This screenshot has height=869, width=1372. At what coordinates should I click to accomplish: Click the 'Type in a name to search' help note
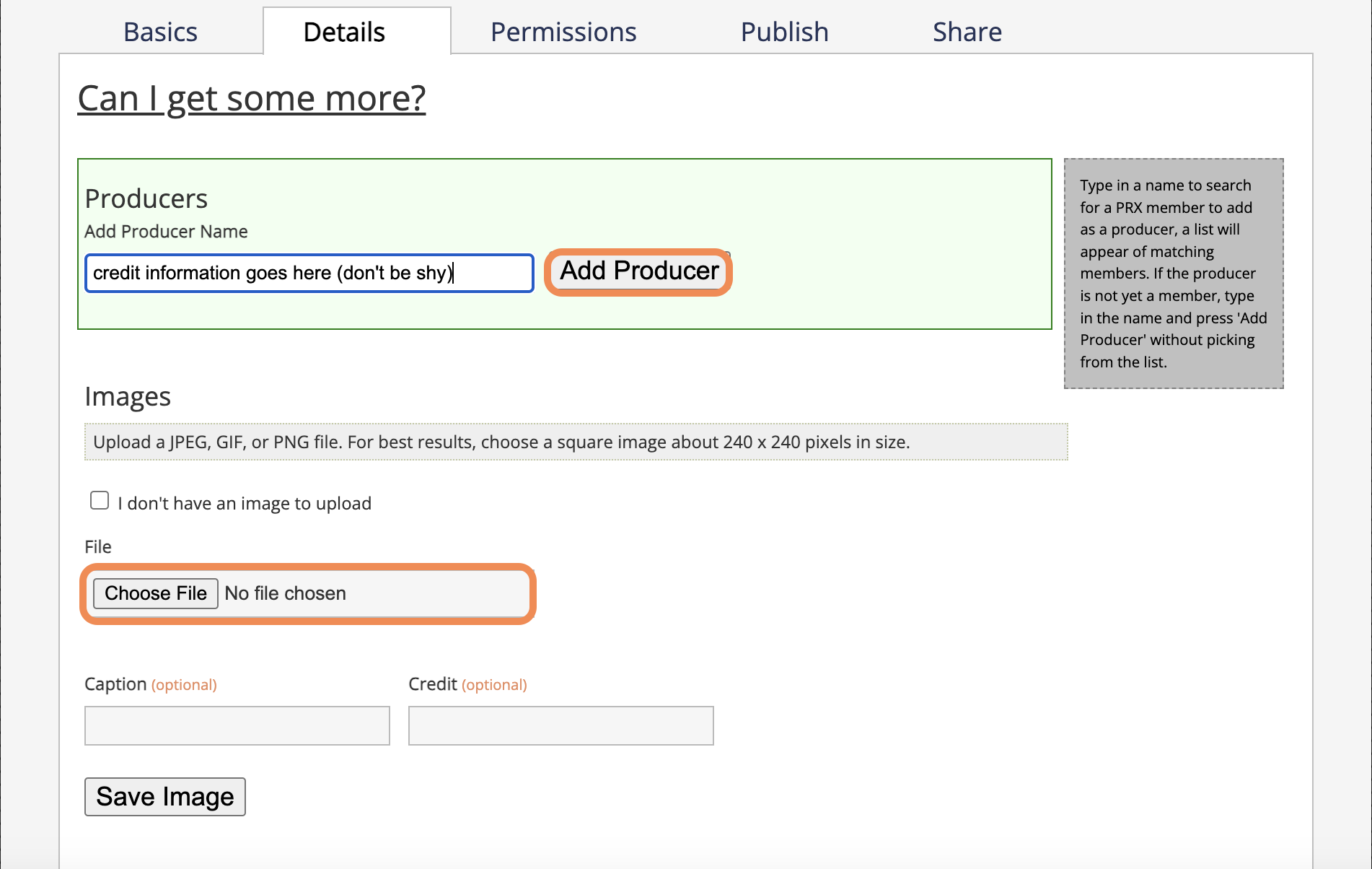click(x=1174, y=274)
